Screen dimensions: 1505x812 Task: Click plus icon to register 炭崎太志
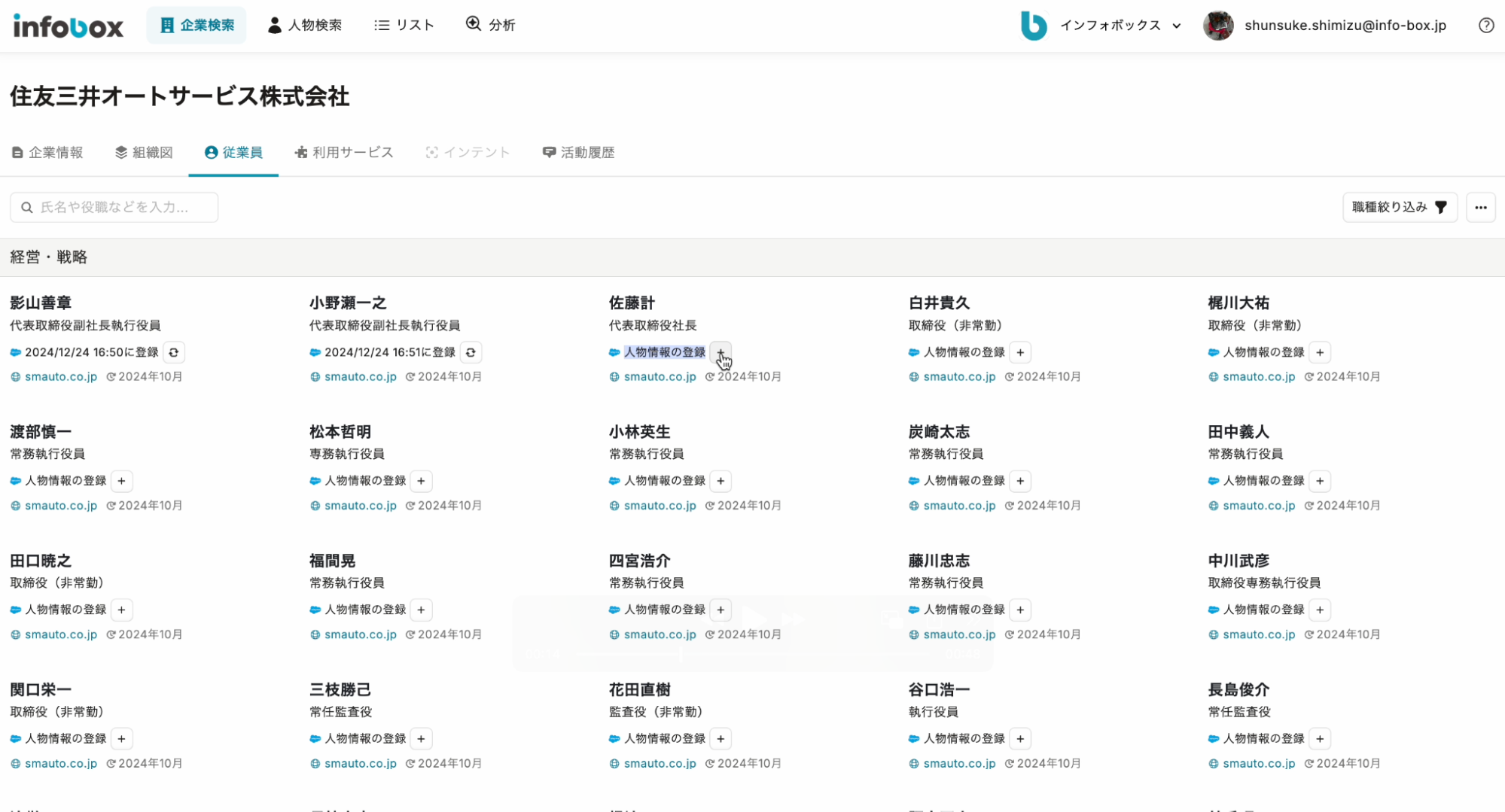[1020, 481]
